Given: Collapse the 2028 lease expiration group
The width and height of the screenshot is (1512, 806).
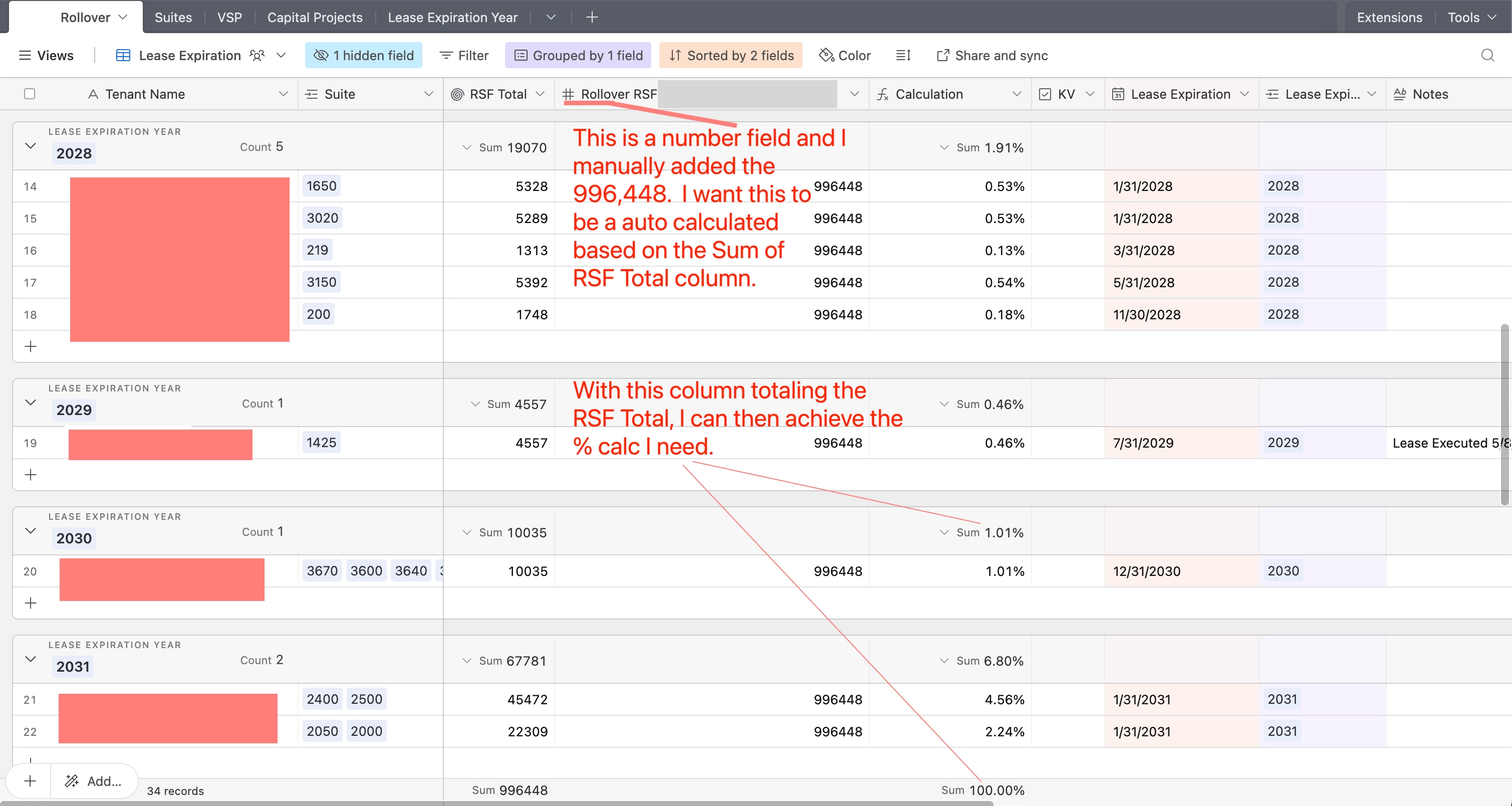Looking at the screenshot, I should 31,145.
